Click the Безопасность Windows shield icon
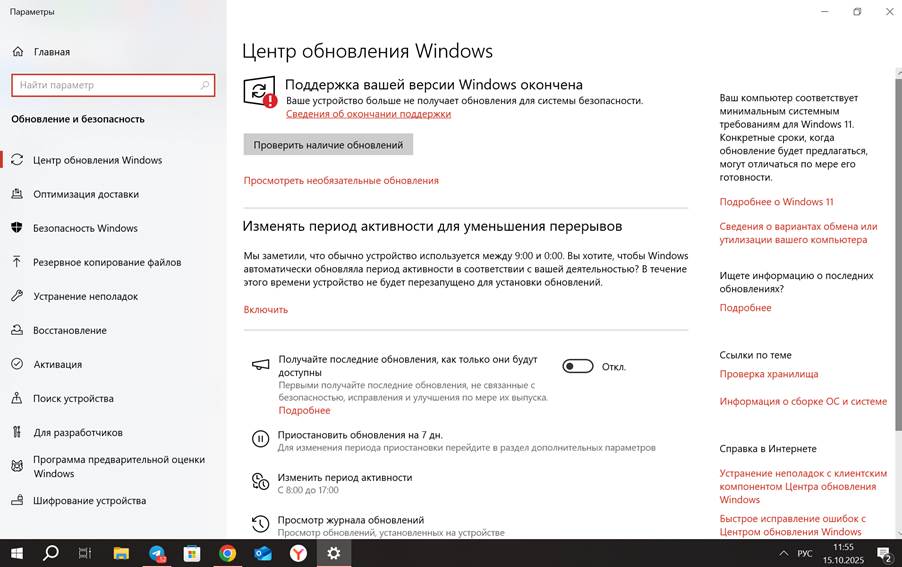This screenshot has width=902, height=567. click(x=17, y=228)
